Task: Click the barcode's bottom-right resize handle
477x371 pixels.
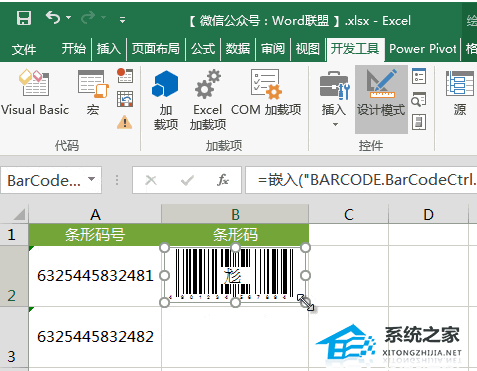Action: click(x=305, y=302)
